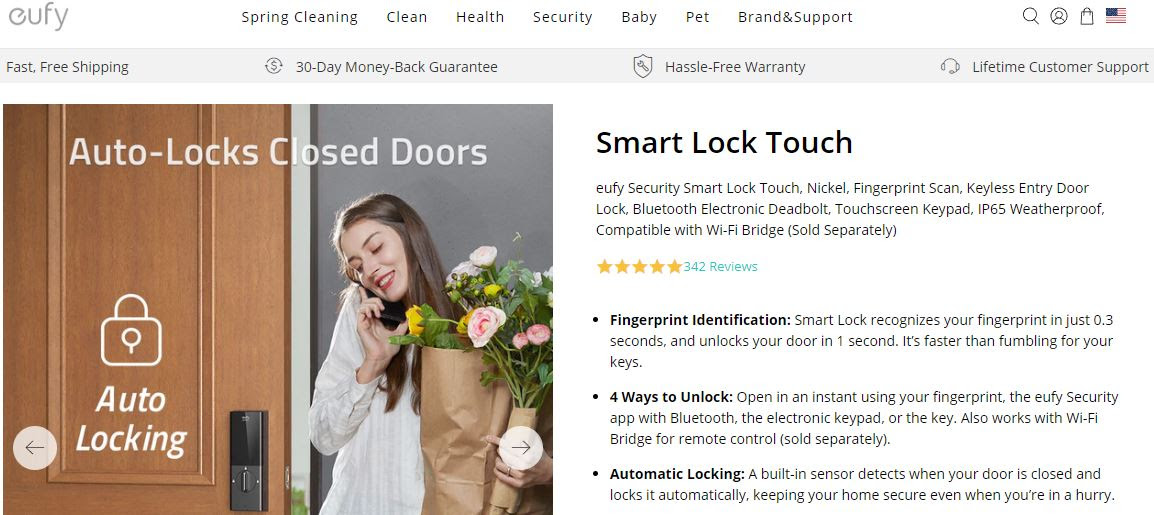
Task: Click the eufy logo
Action: (x=38, y=15)
